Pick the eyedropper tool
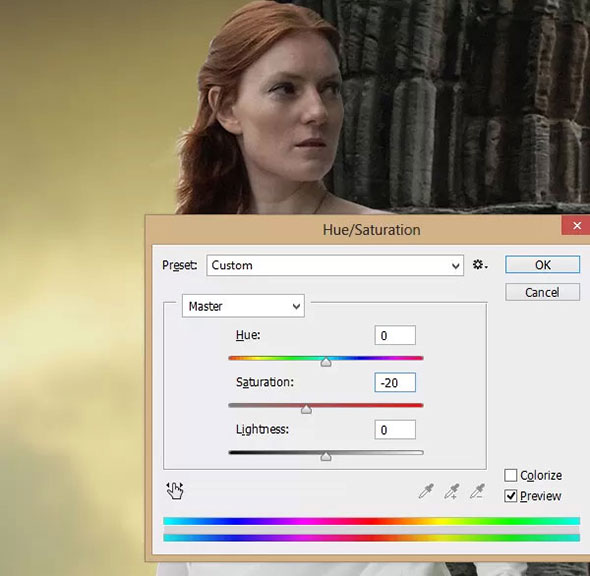 pyautogui.click(x=426, y=491)
